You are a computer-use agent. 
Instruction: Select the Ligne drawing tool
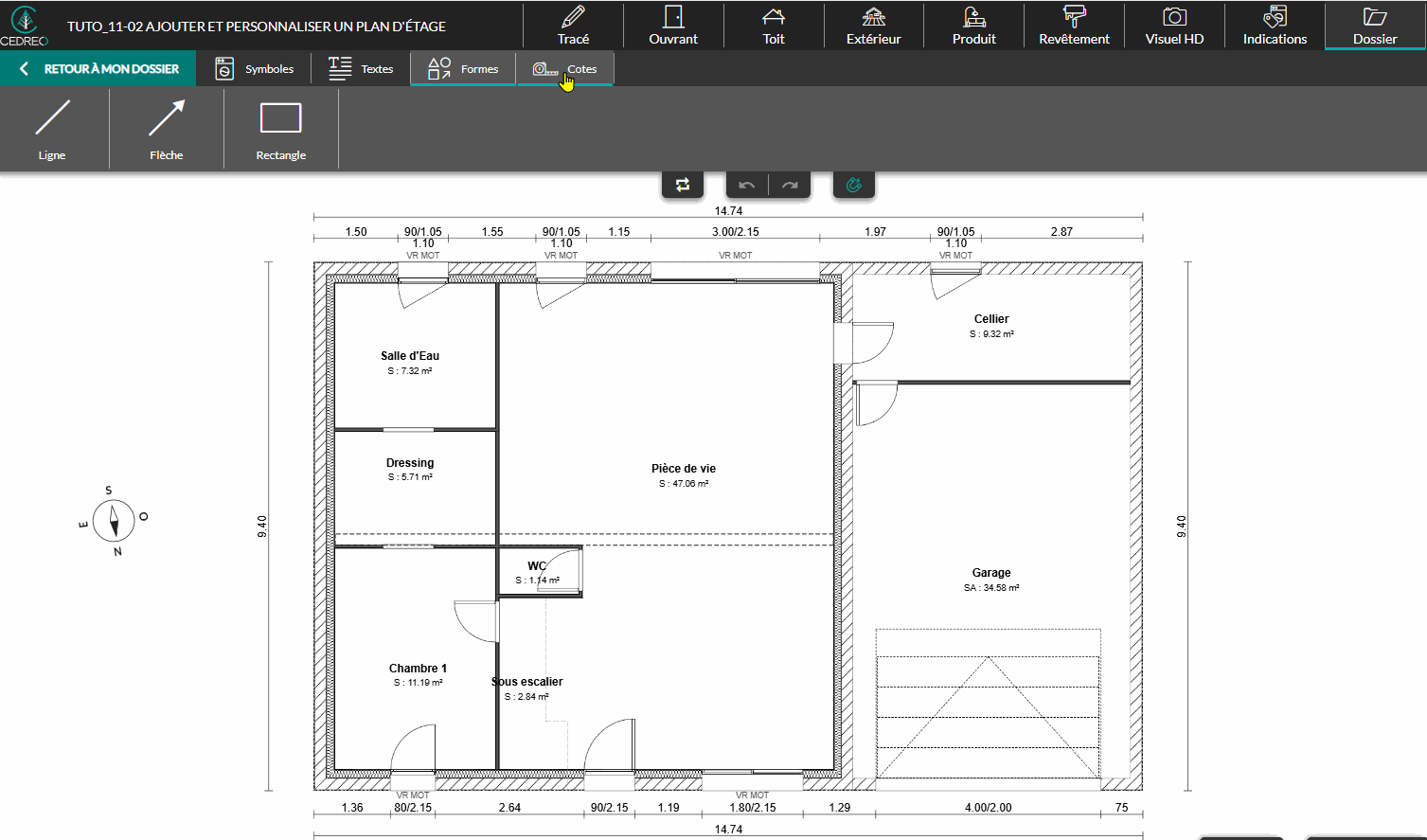tap(53, 129)
